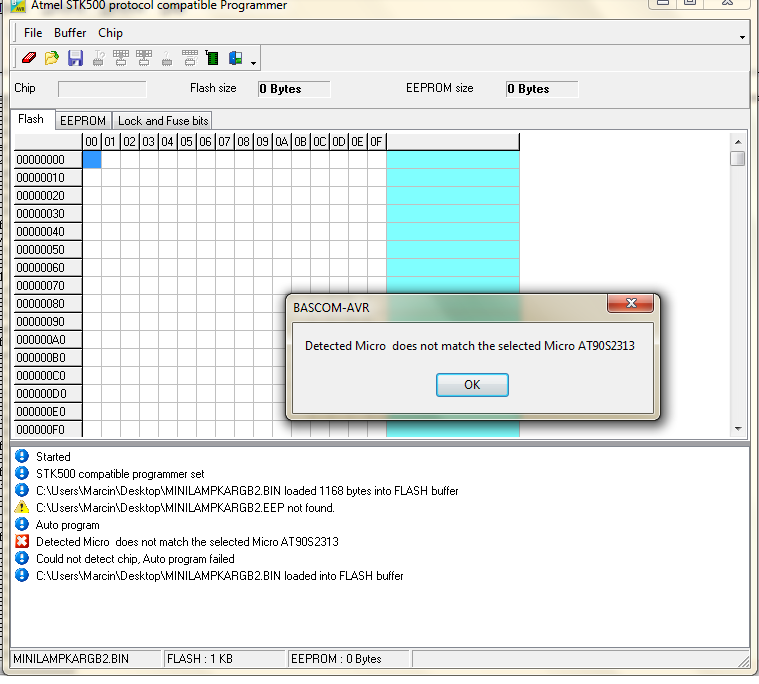The image size is (759, 684).
Task: Click the 'MINILAMPKARGB2.EEP not found' warning line
Action: (x=185, y=508)
